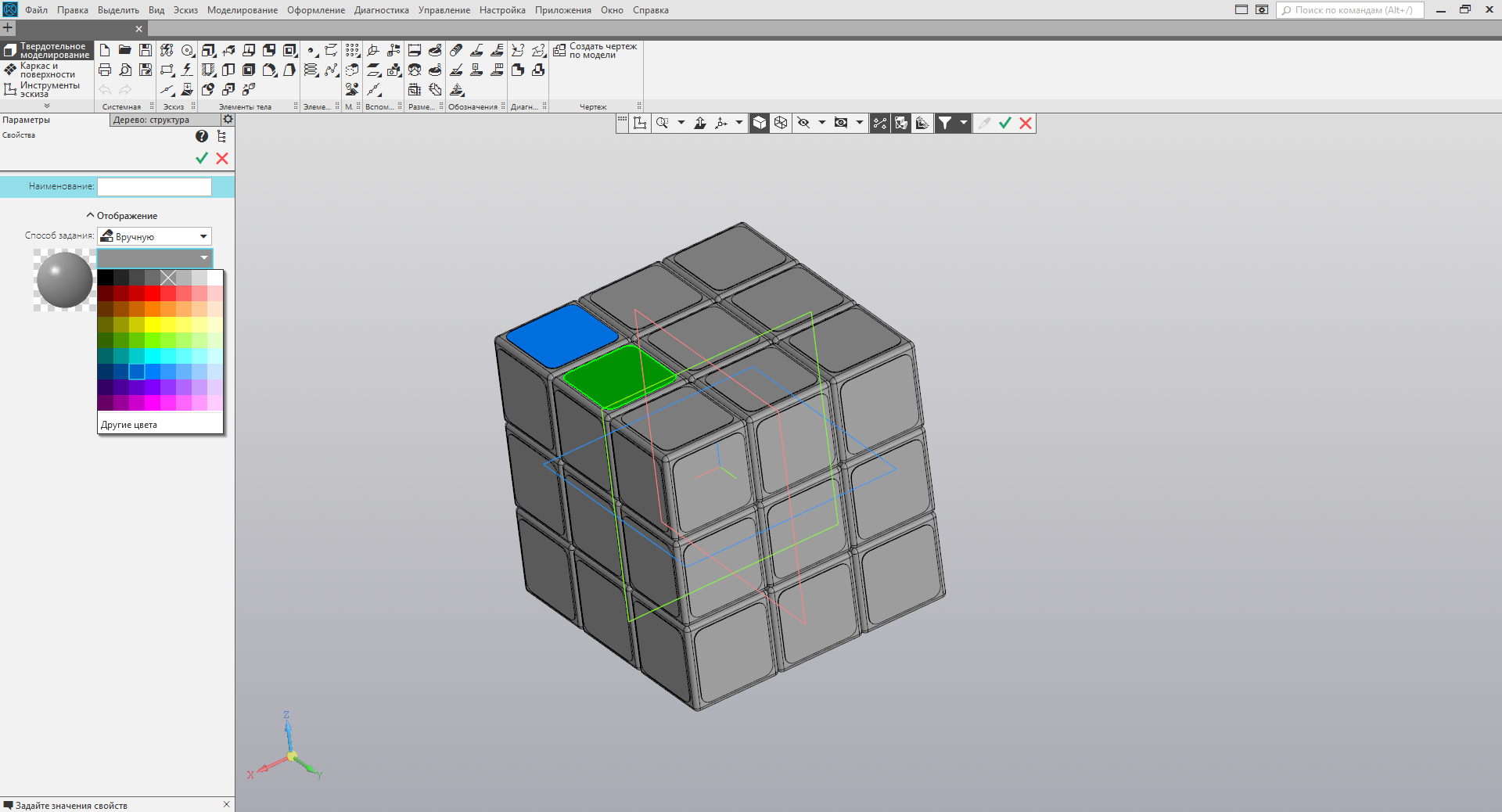
Task: Click the zoom window magnifier icon
Action: (663, 123)
